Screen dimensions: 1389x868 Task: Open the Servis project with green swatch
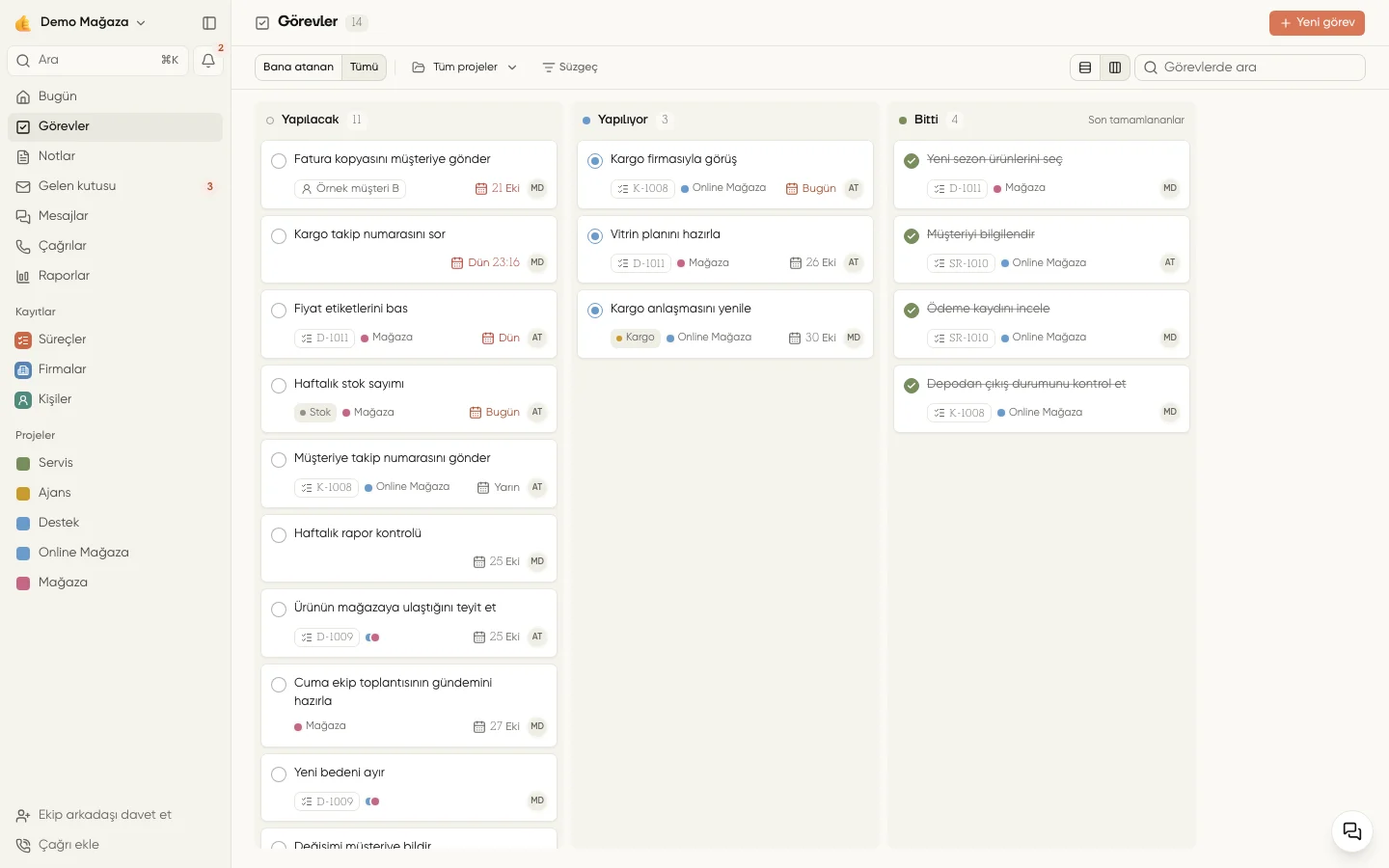[x=116, y=463]
